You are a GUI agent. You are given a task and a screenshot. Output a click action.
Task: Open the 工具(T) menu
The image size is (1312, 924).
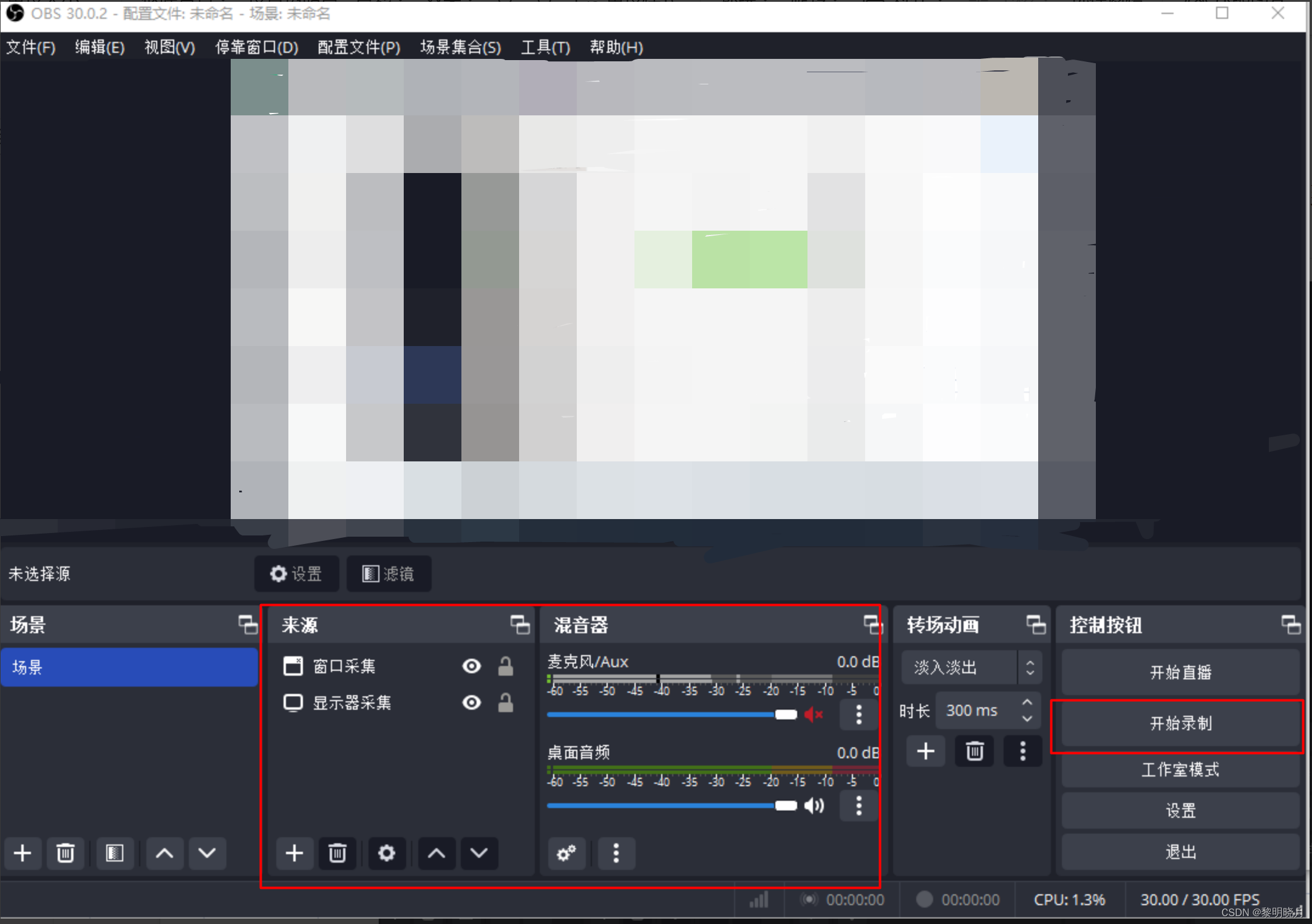pos(545,47)
